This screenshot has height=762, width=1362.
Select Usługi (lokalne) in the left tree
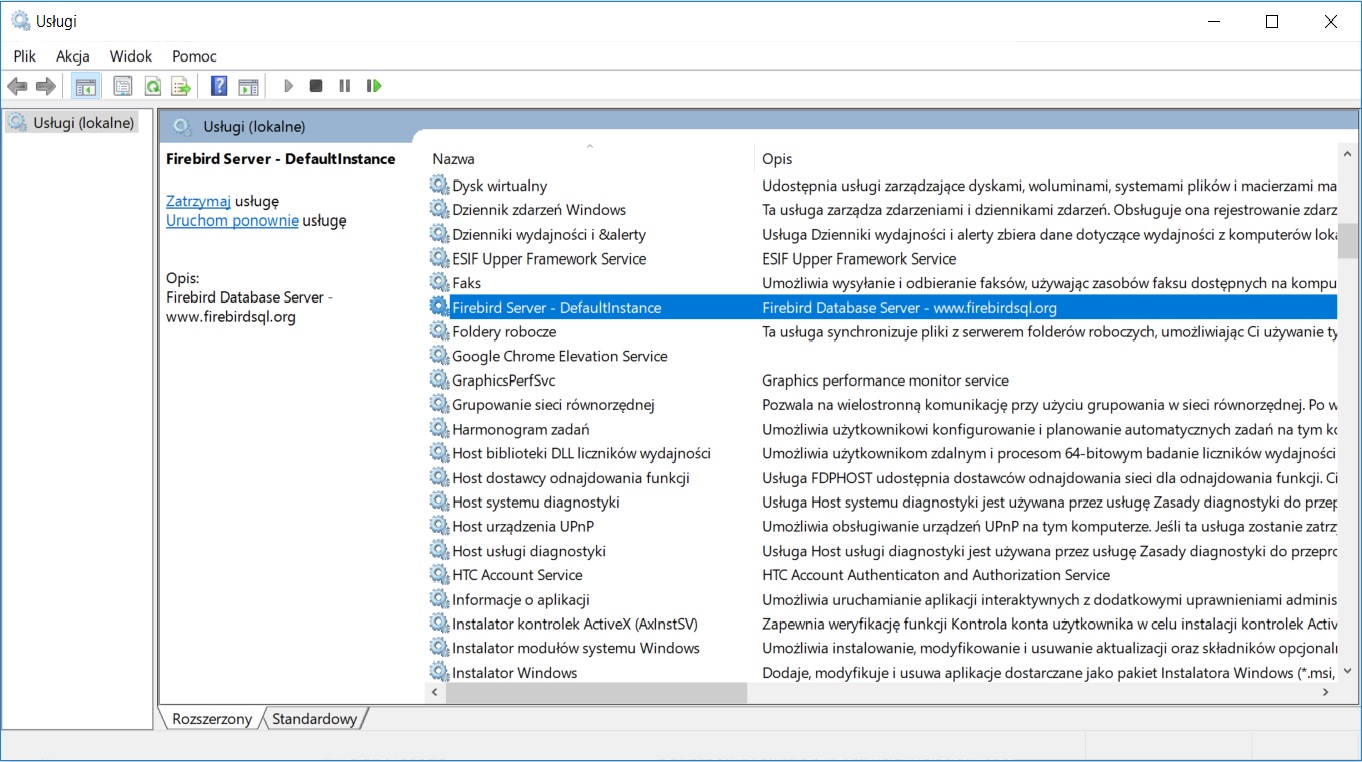pyautogui.click(x=71, y=123)
